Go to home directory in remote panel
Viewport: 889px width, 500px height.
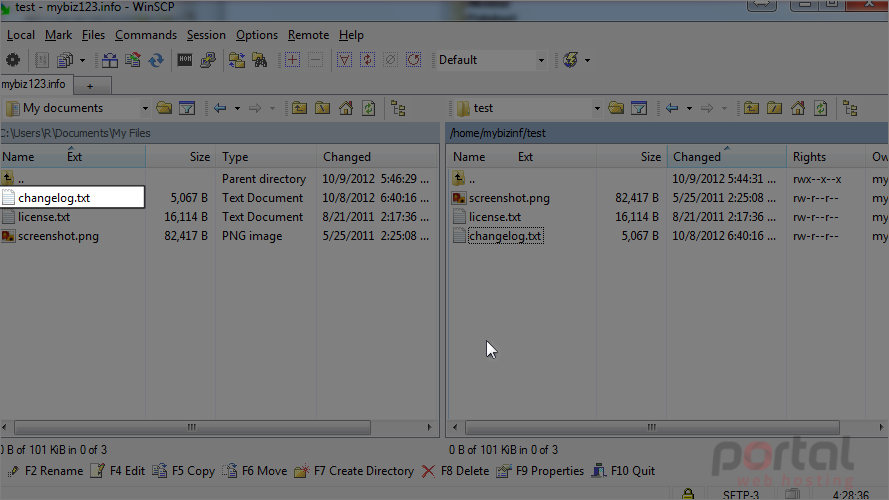(798, 108)
